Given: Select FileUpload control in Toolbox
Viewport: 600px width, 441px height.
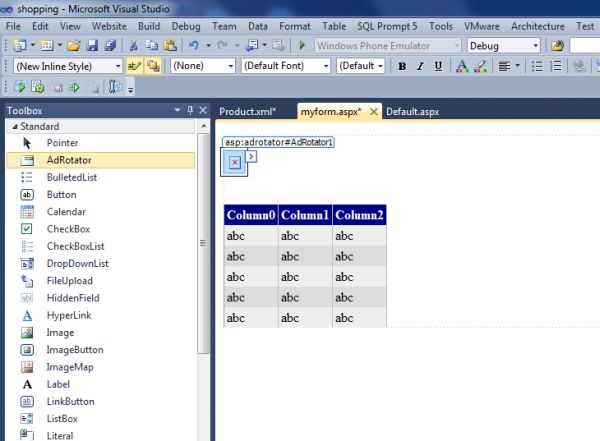Looking at the screenshot, I should tap(100, 281).
